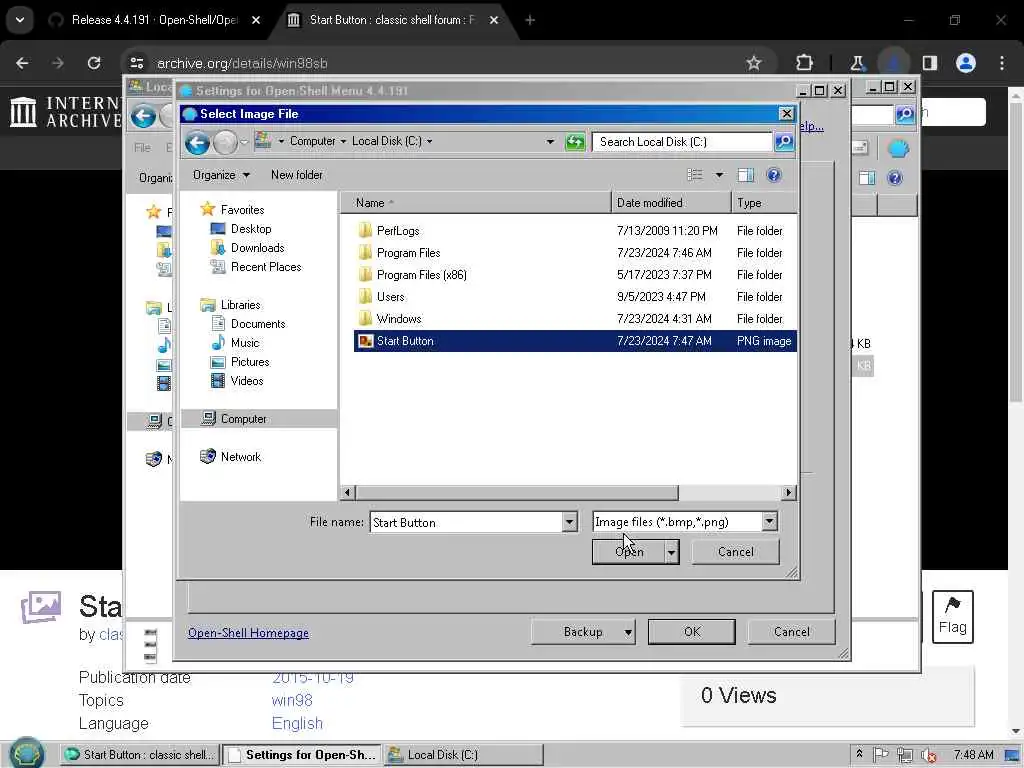Sort by the Name column header
This screenshot has width=1024, height=768.
coord(475,203)
